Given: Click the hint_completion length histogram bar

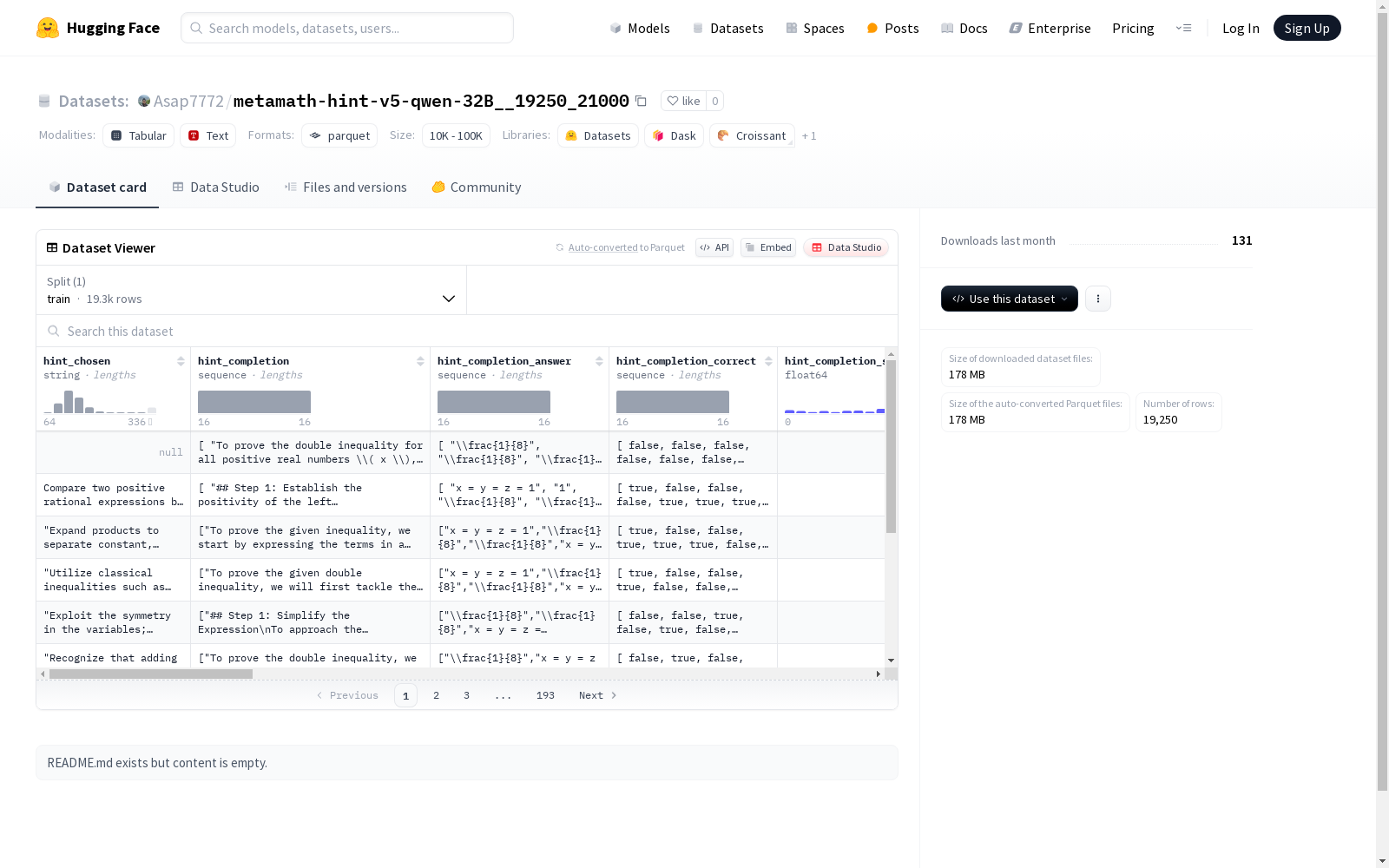Looking at the screenshot, I should [254, 402].
